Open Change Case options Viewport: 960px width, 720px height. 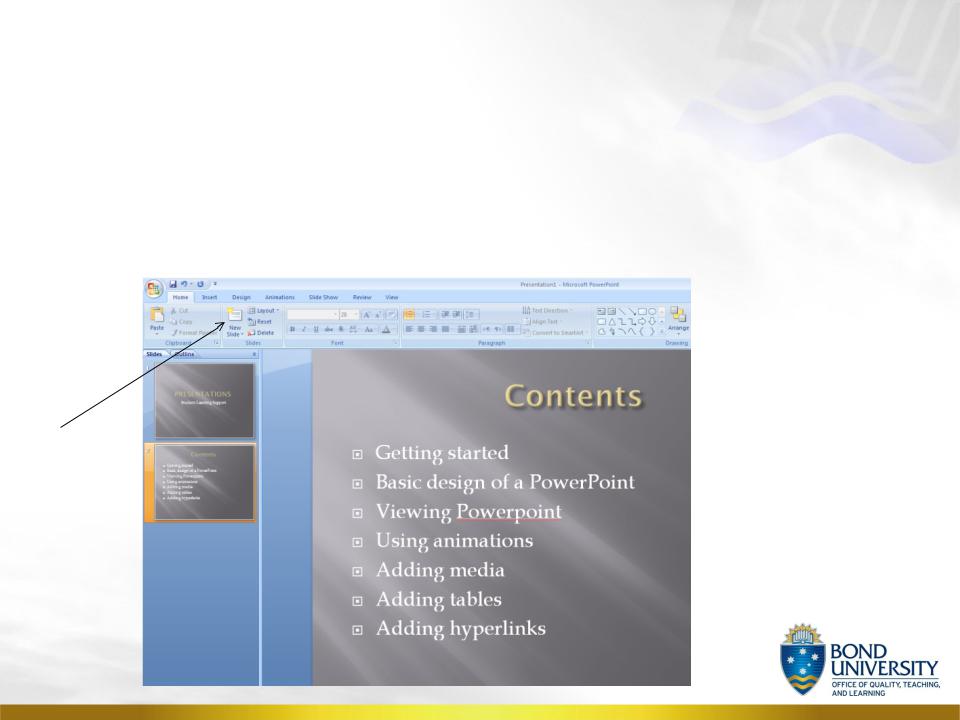click(369, 329)
